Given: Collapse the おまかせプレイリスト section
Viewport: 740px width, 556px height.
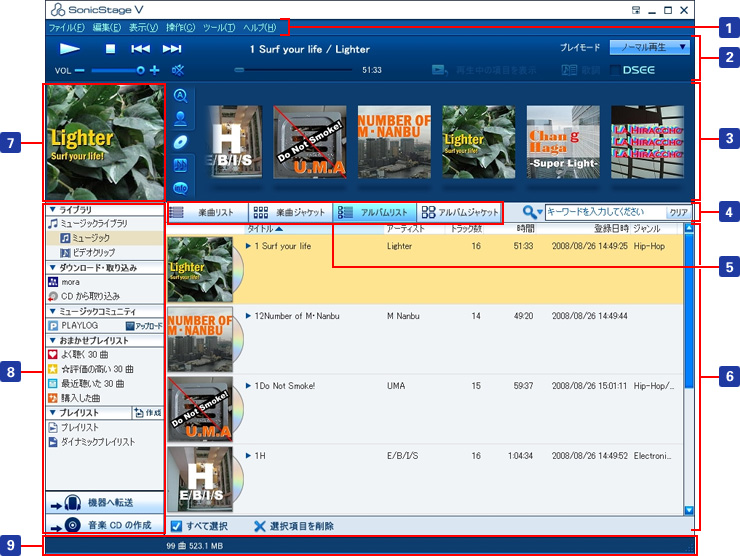Looking at the screenshot, I should coord(53,340).
